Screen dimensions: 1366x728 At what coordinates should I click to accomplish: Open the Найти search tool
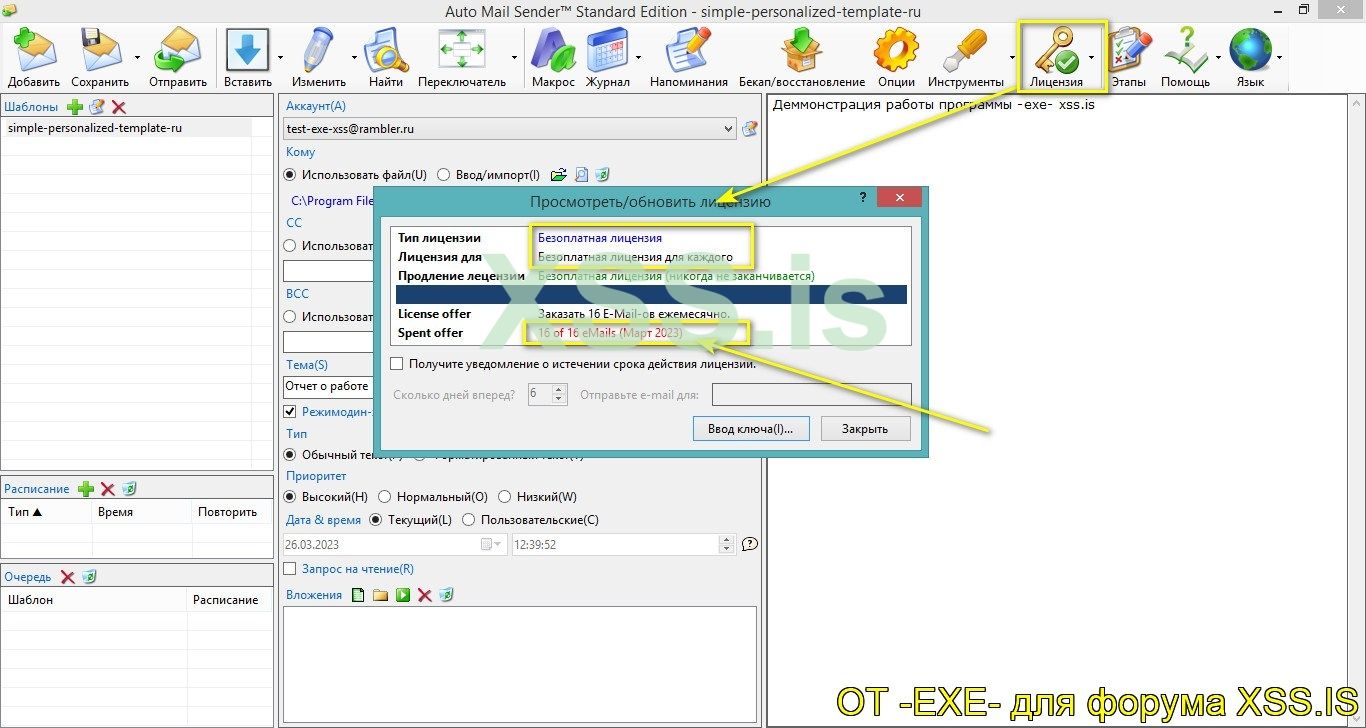tap(386, 50)
